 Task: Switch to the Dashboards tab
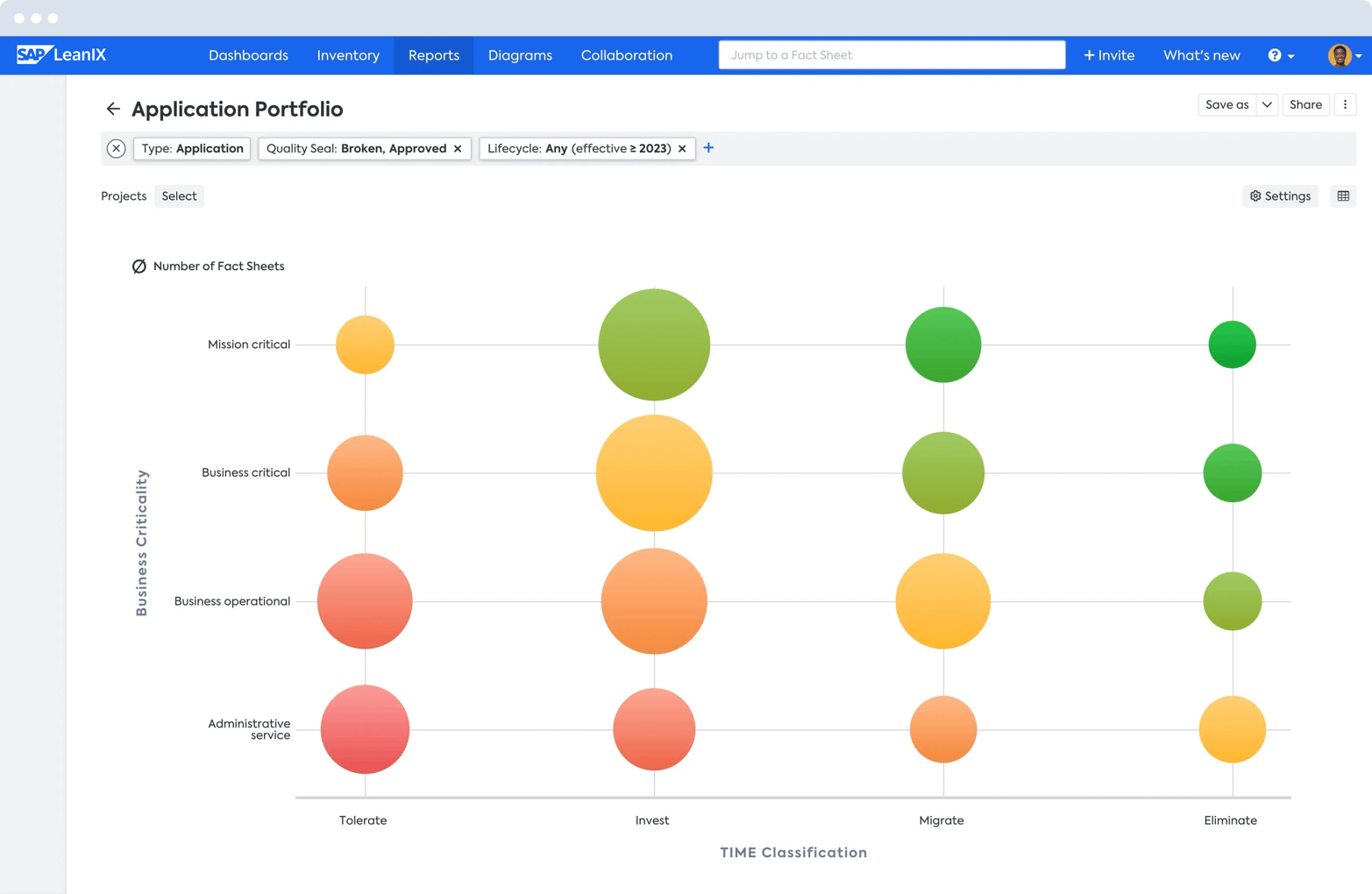(248, 54)
